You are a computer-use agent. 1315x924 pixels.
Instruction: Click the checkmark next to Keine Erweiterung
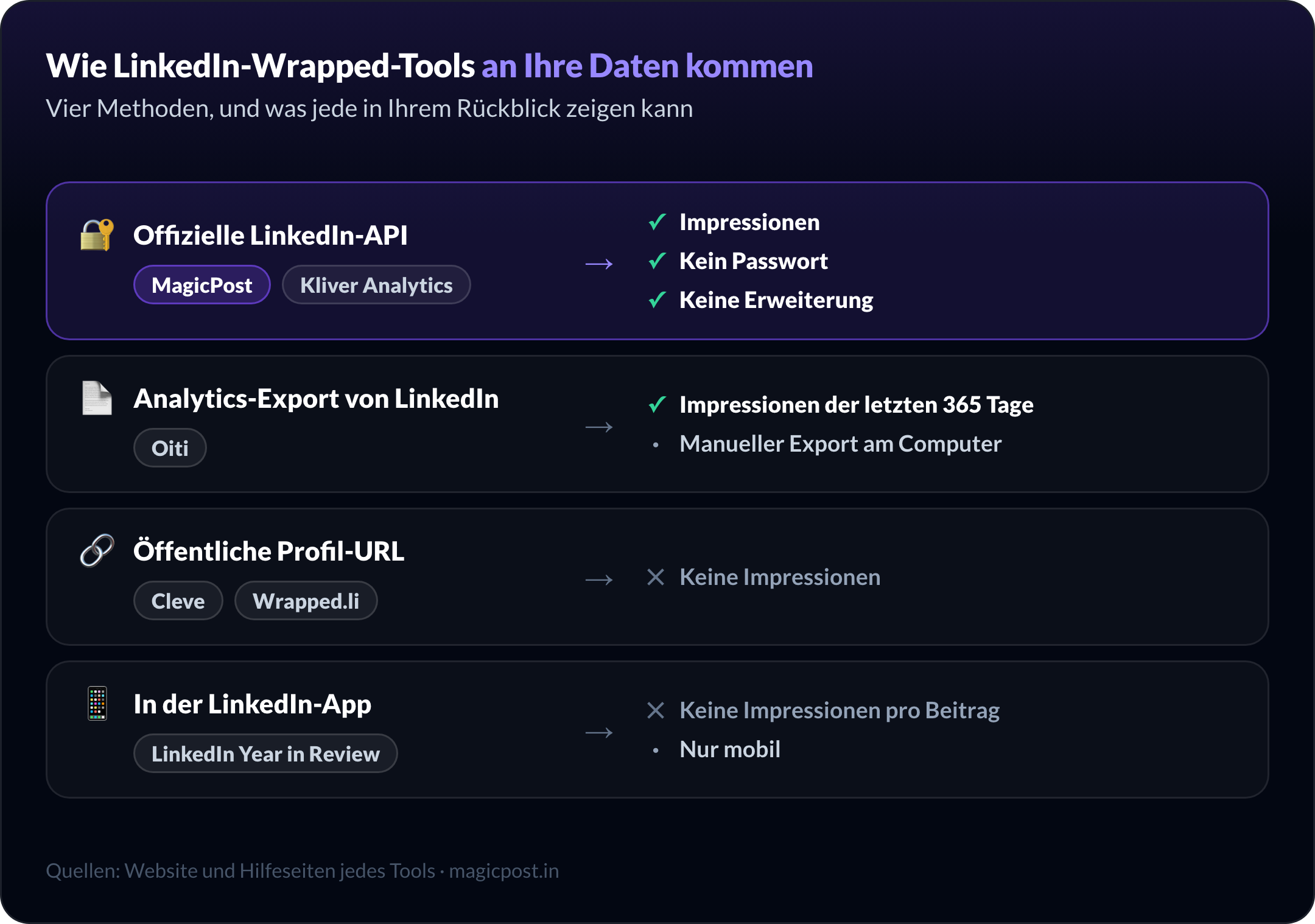tap(657, 300)
